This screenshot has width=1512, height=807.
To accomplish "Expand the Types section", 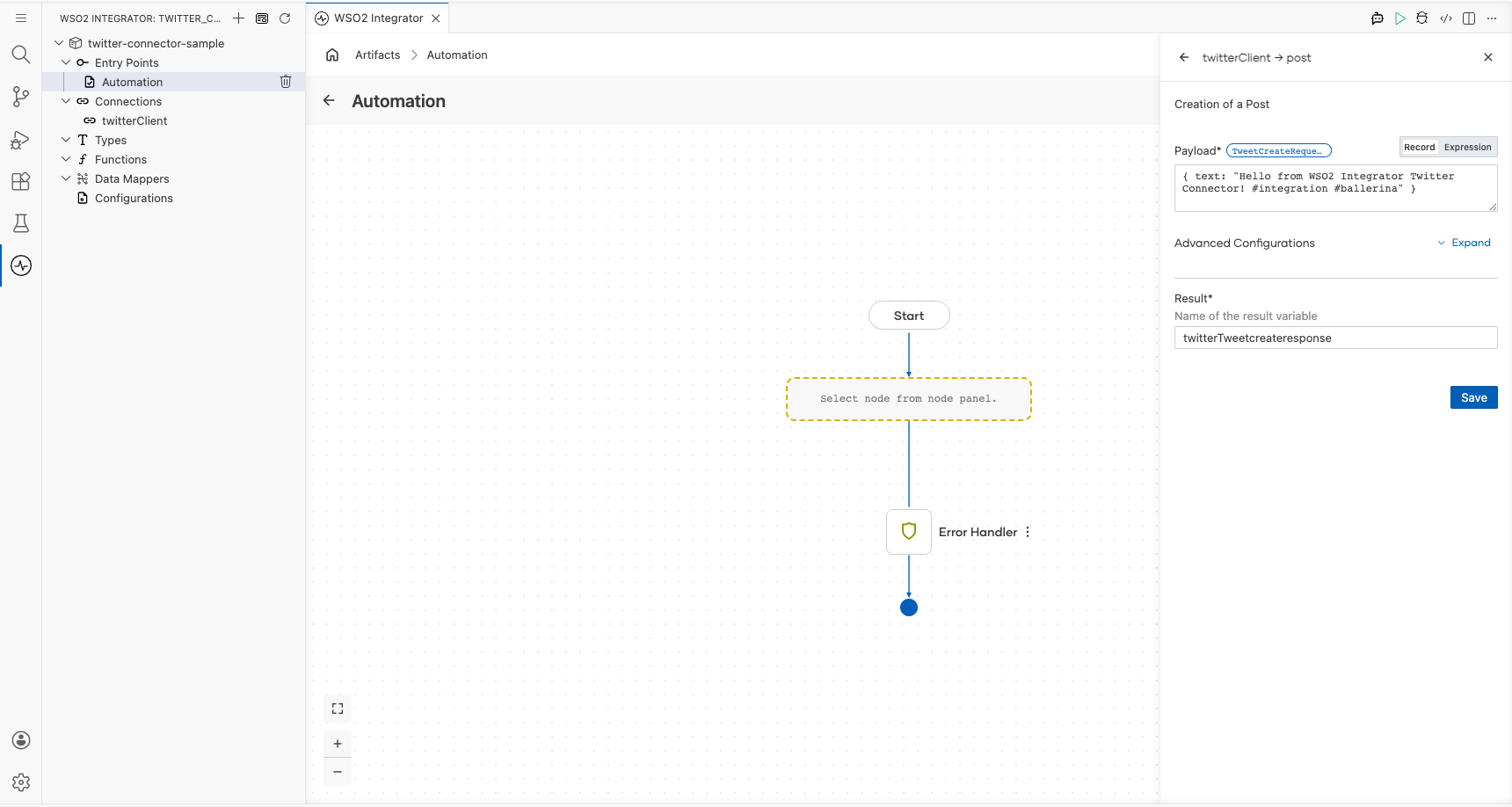I will 66,140.
